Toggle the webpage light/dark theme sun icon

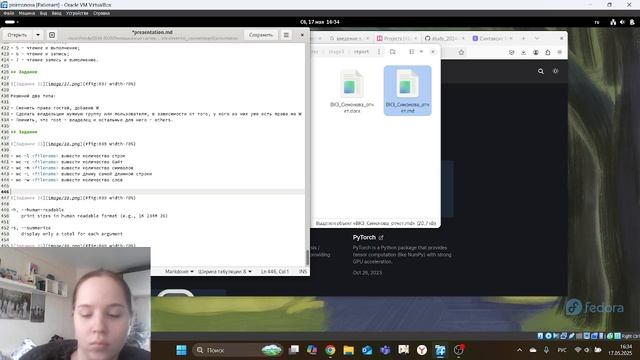556,71
